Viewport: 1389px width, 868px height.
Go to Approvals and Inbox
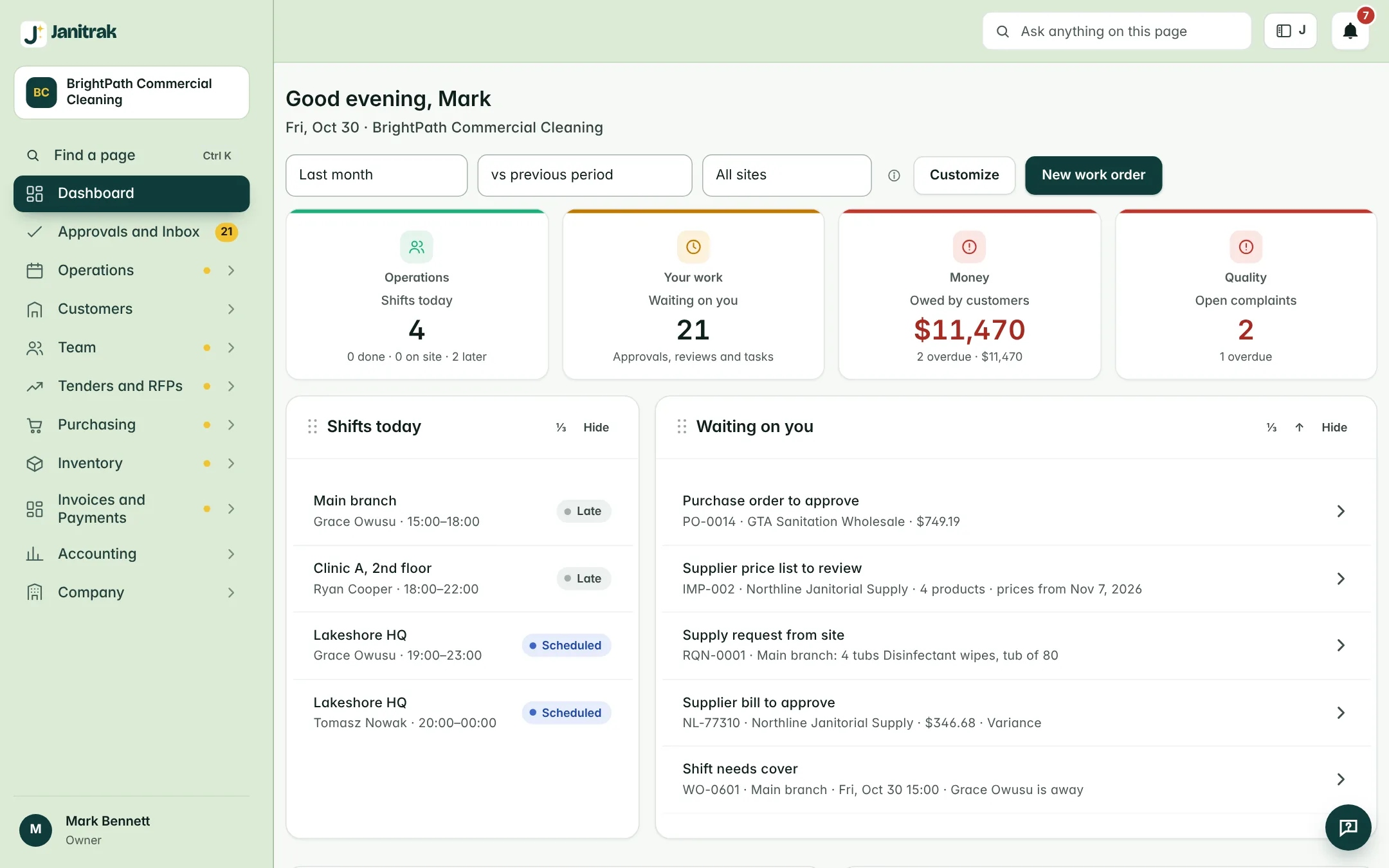(131, 232)
